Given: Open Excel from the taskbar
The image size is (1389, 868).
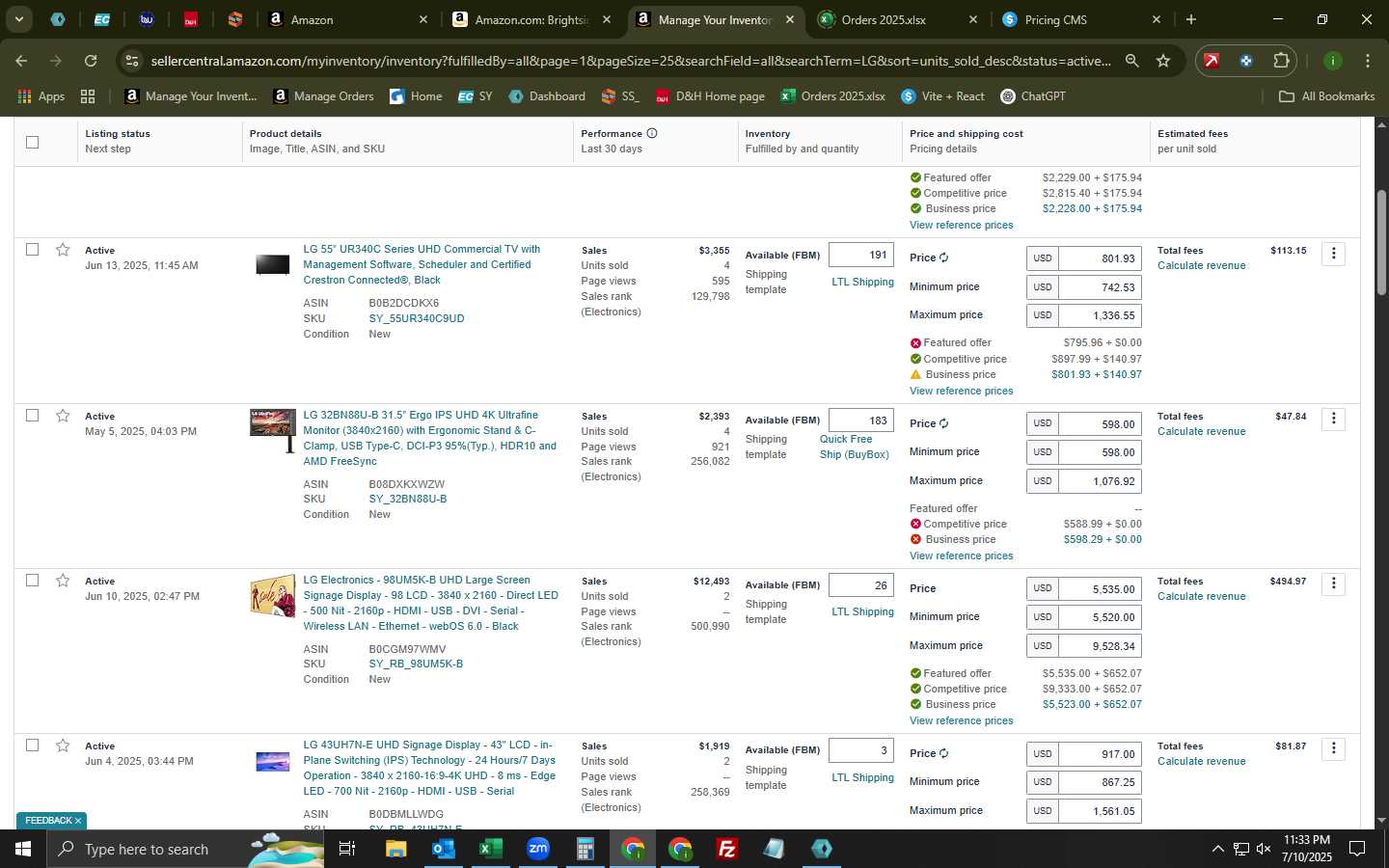Looking at the screenshot, I should coord(490,849).
